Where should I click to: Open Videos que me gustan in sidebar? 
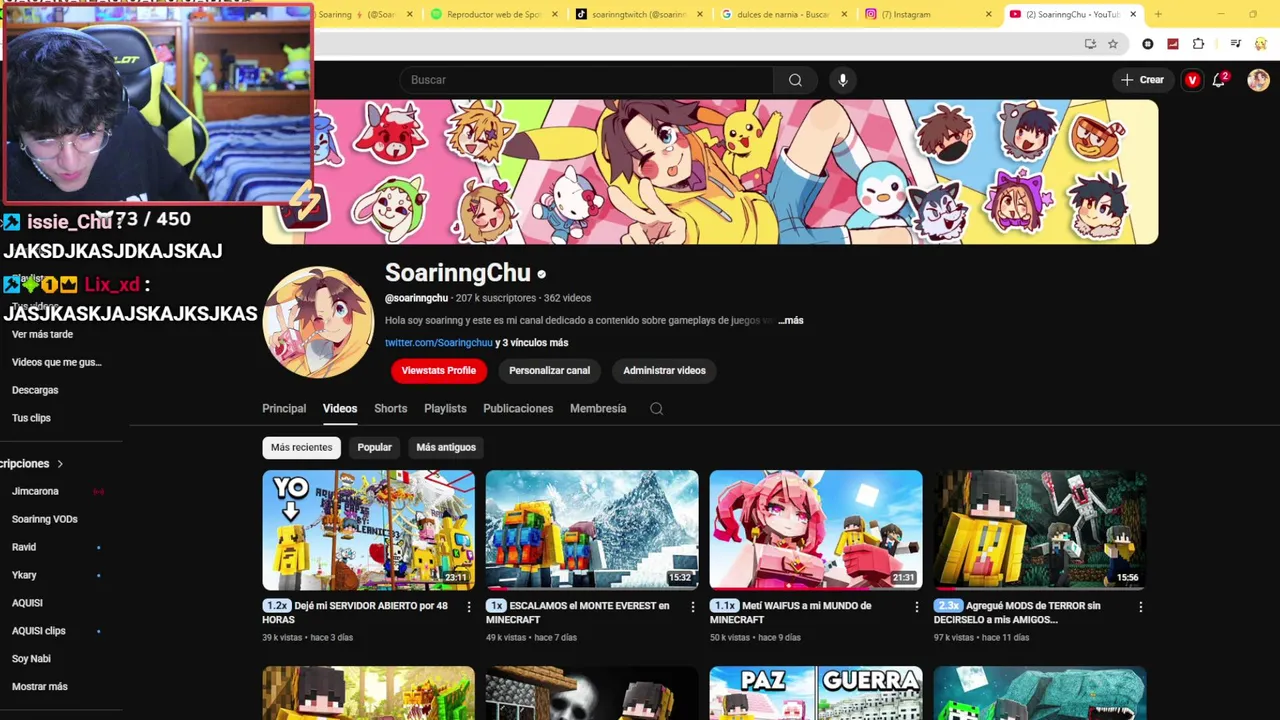(57, 362)
